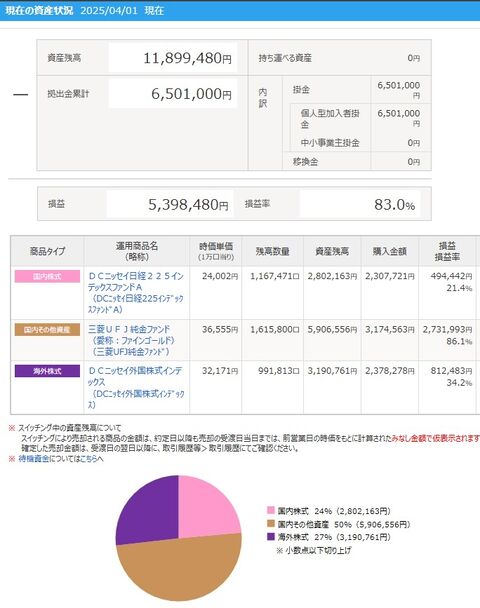The image size is (480, 608).
Task: Open 三菱UFJ純金ファンド fund link
Action: [x=131, y=340]
